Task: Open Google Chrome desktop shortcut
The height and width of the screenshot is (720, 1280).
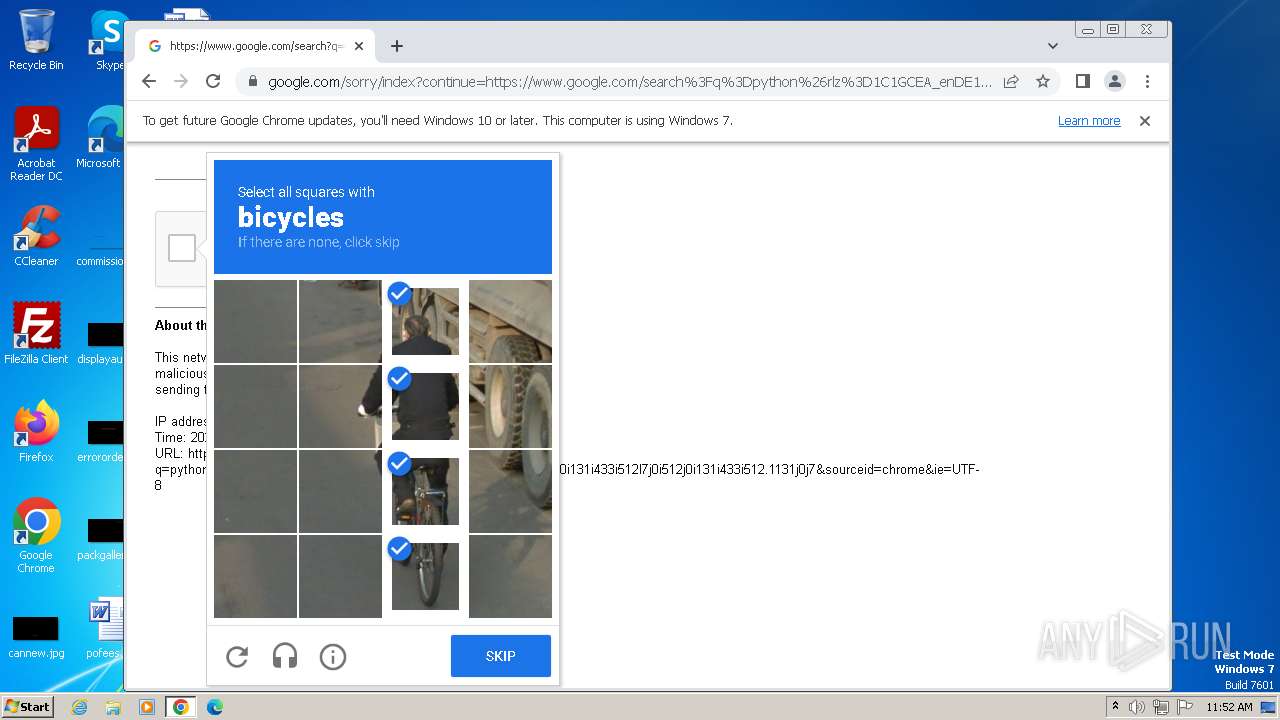Action: point(36,536)
